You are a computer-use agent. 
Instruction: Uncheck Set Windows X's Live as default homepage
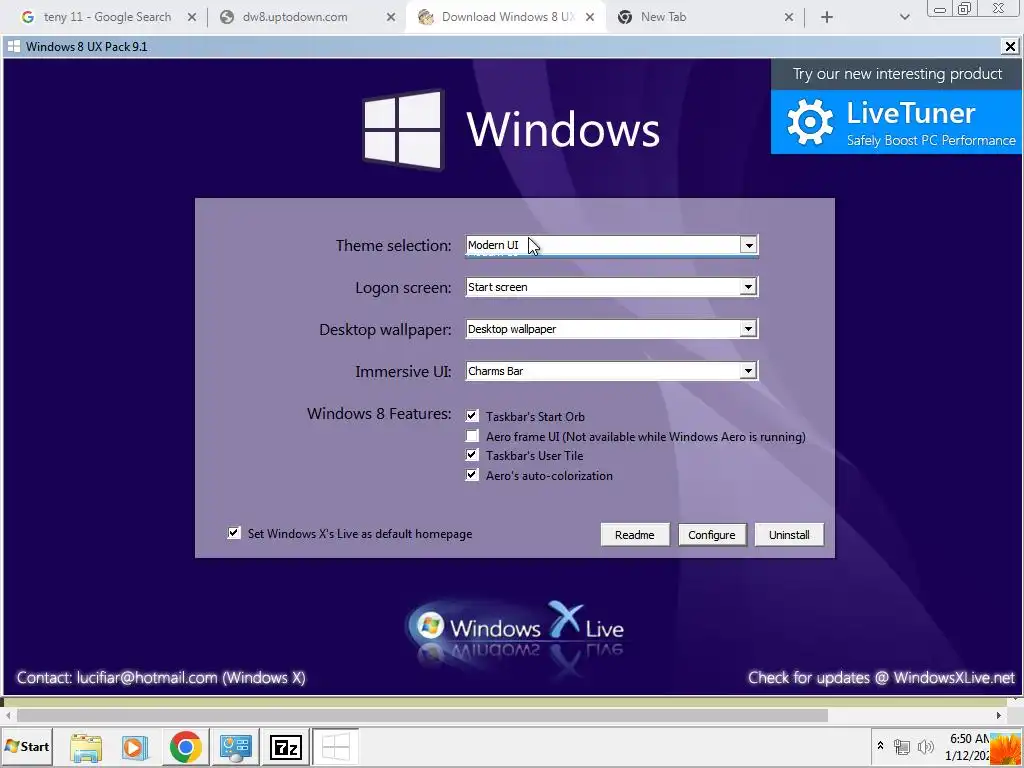pyautogui.click(x=234, y=533)
